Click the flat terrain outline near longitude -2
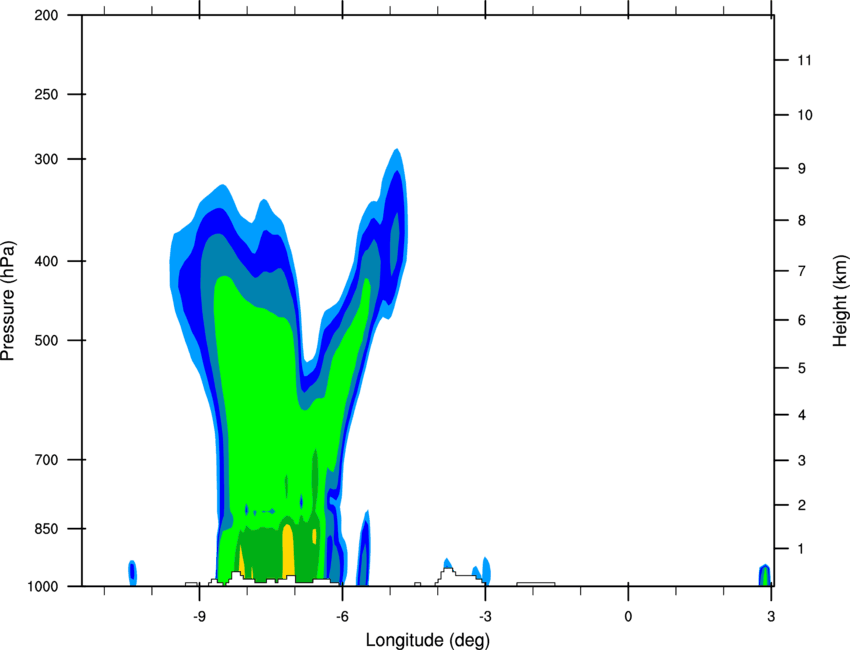The image size is (850, 650). click(536, 584)
